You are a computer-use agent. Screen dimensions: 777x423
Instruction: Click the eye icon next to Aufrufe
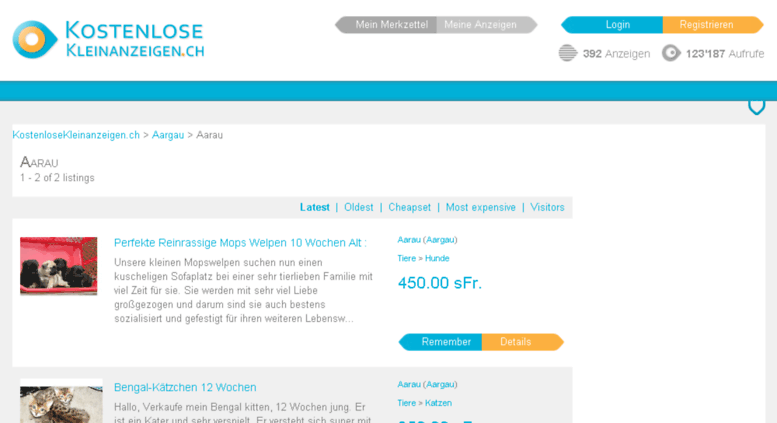click(x=671, y=53)
